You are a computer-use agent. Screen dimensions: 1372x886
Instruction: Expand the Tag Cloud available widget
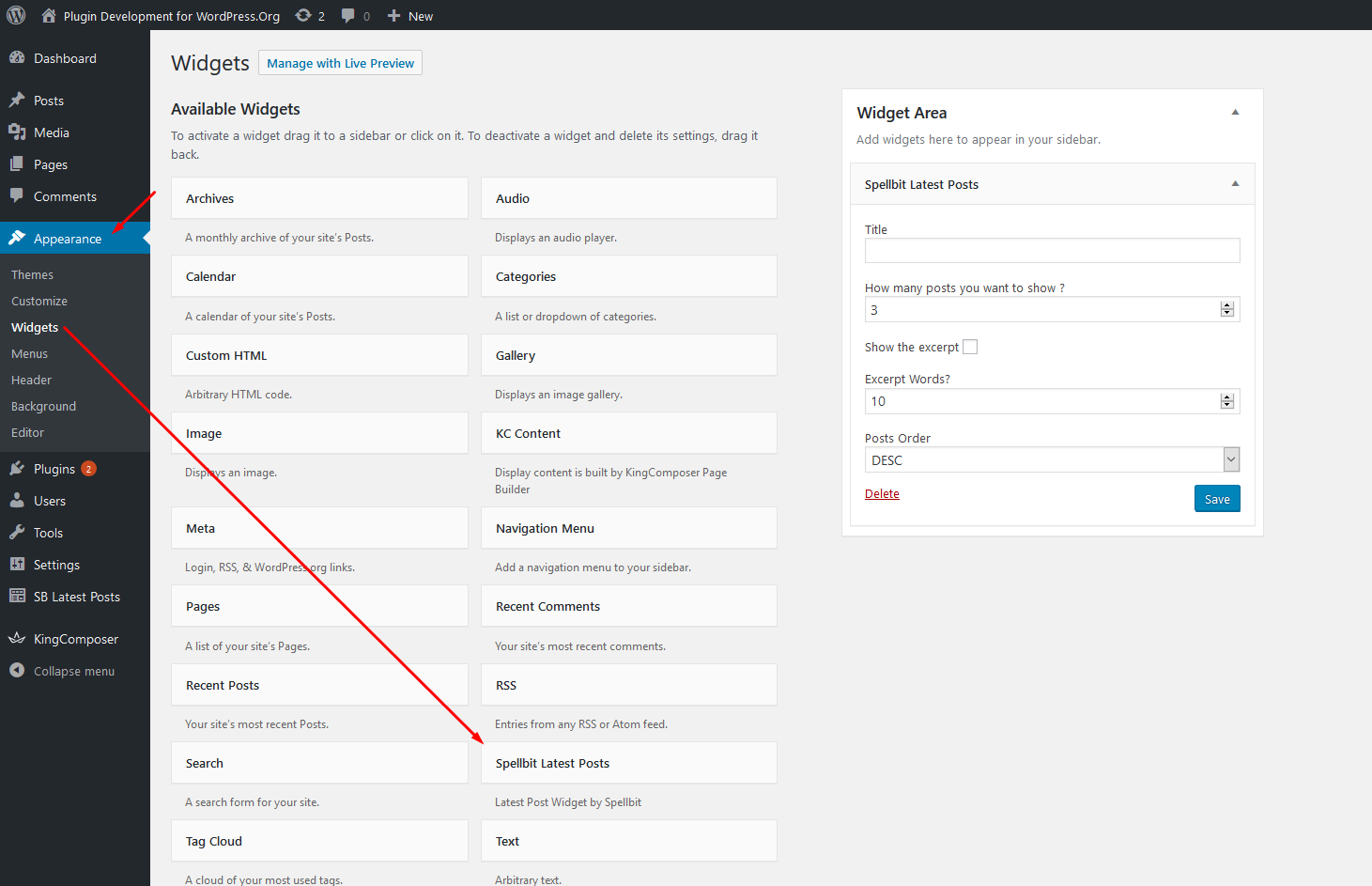[x=319, y=841]
